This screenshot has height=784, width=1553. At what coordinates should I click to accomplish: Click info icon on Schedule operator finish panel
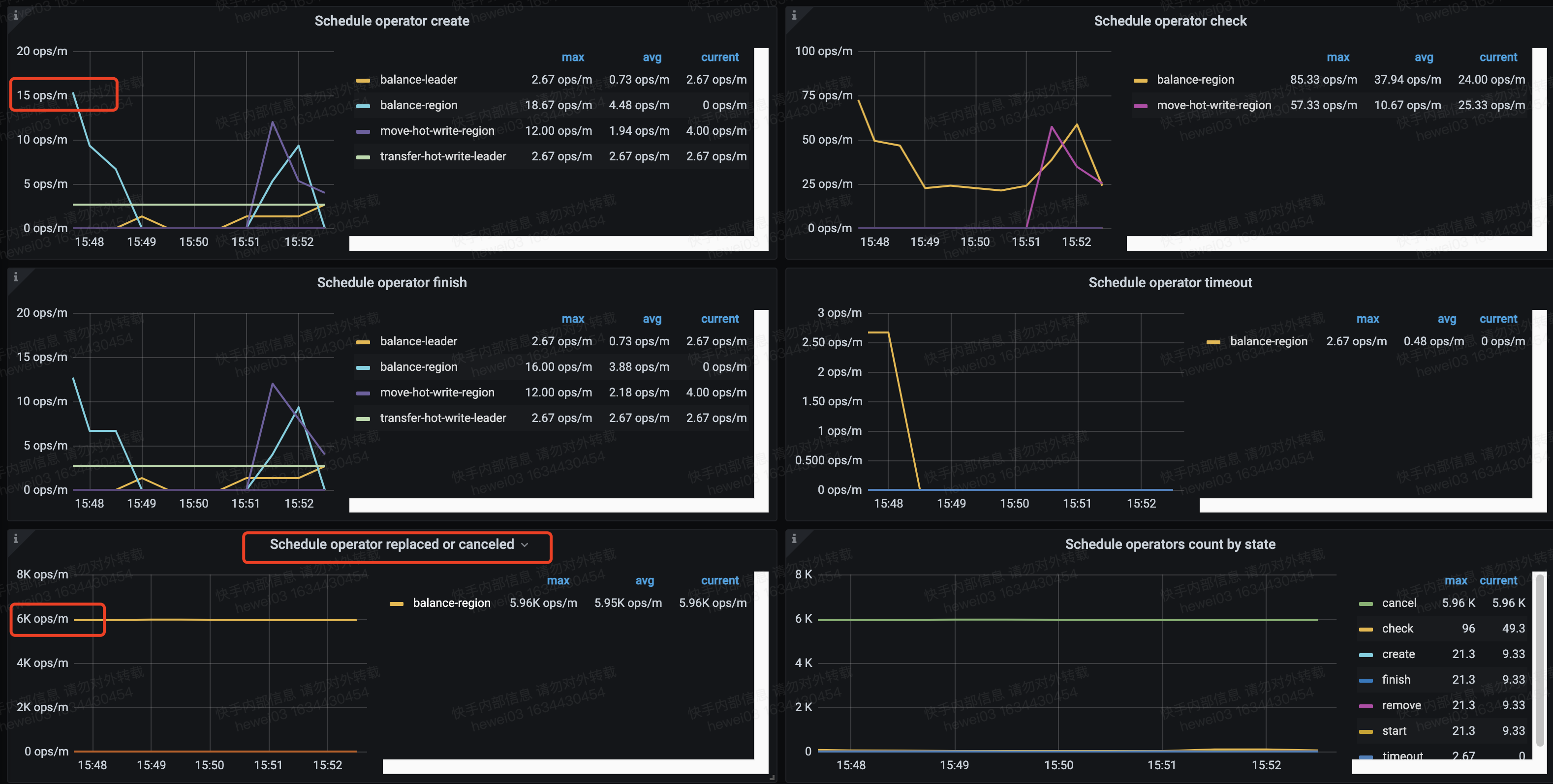16,276
